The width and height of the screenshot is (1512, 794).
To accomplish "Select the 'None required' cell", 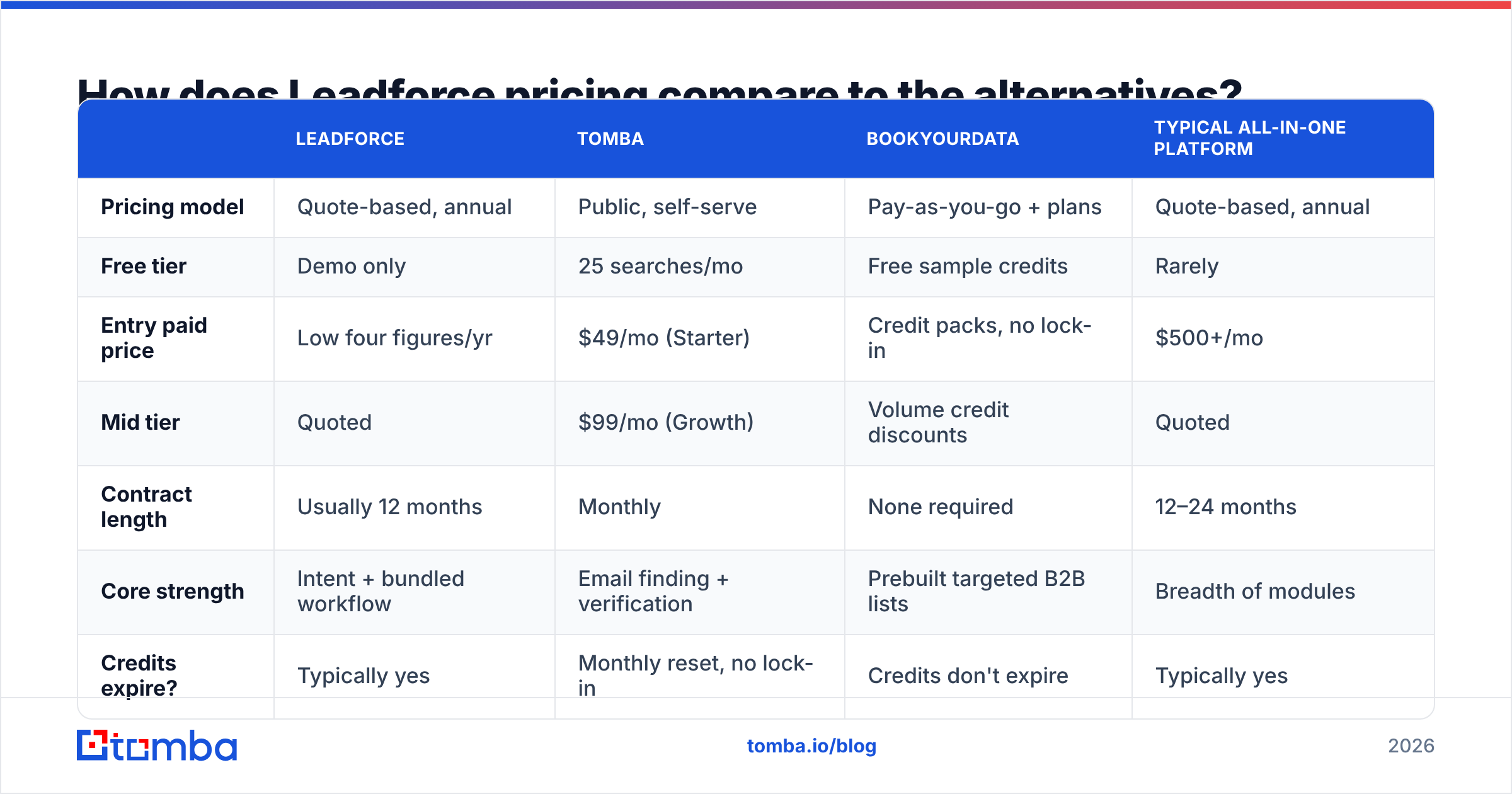I will pos(988,508).
